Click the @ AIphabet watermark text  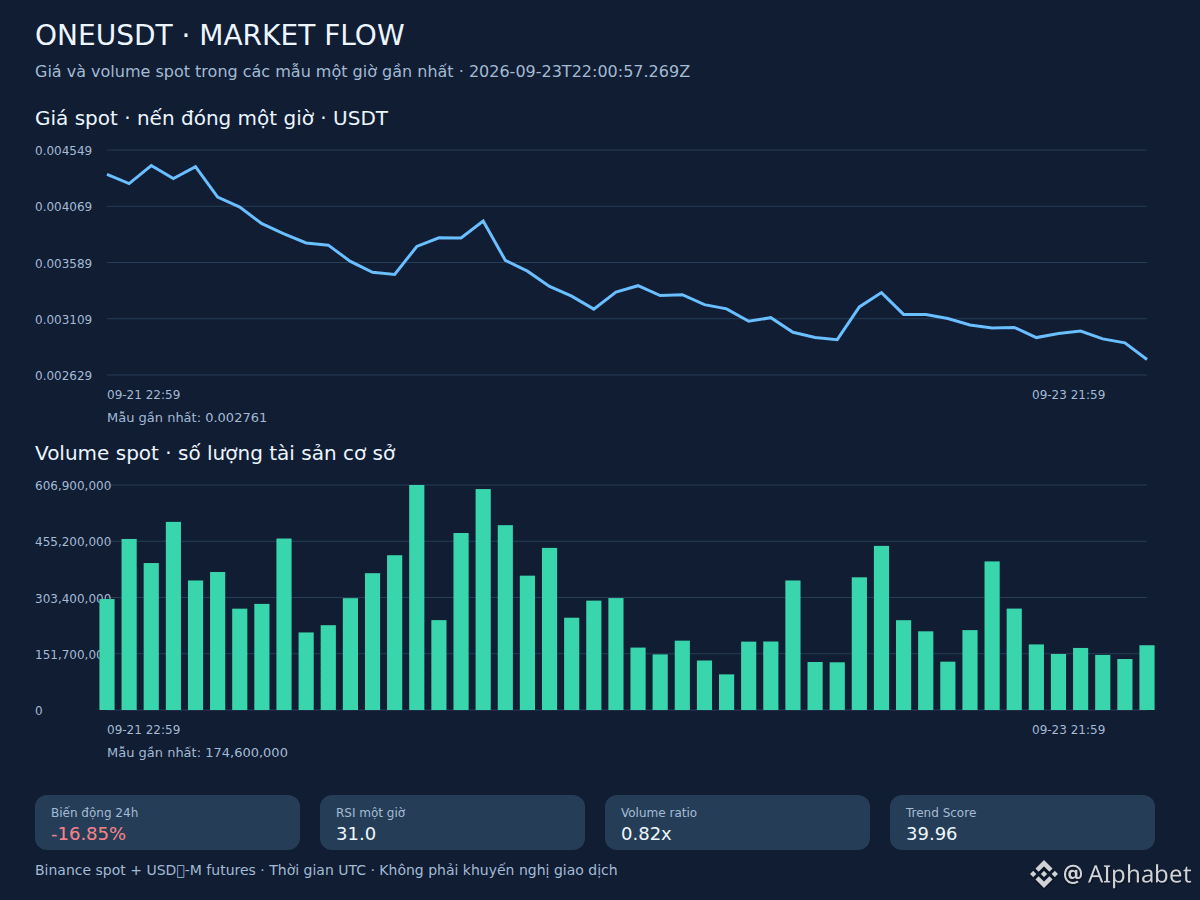tap(1127, 874)
